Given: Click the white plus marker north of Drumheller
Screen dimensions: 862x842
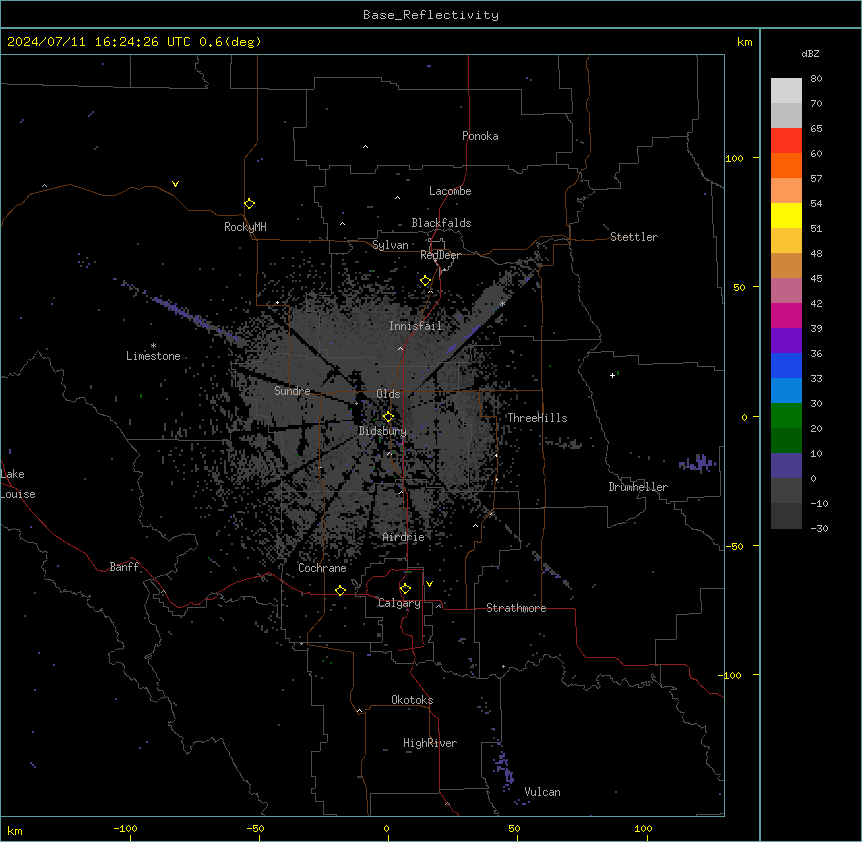Looking at the screenshot, I should (x=612, y=375).
